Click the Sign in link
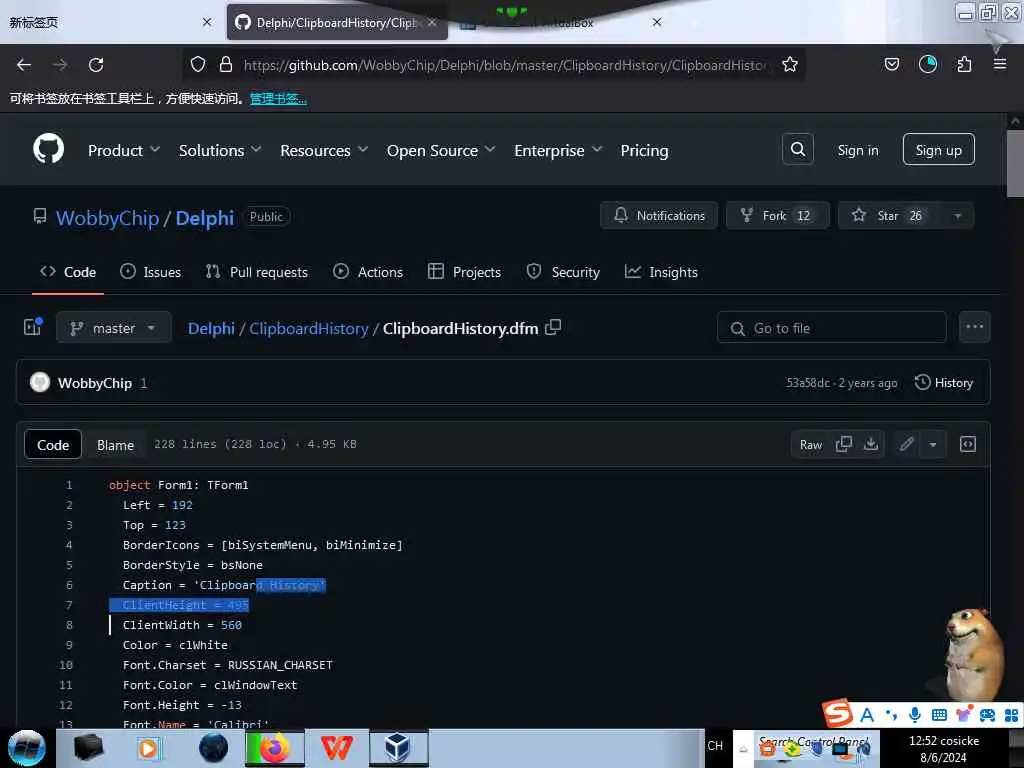This screenshot has height=768, width=1024. tap(857, 150)
